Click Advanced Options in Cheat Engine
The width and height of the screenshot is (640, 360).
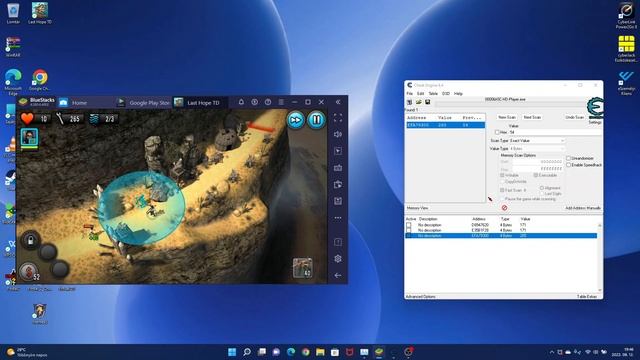click(x=420, y=297)
